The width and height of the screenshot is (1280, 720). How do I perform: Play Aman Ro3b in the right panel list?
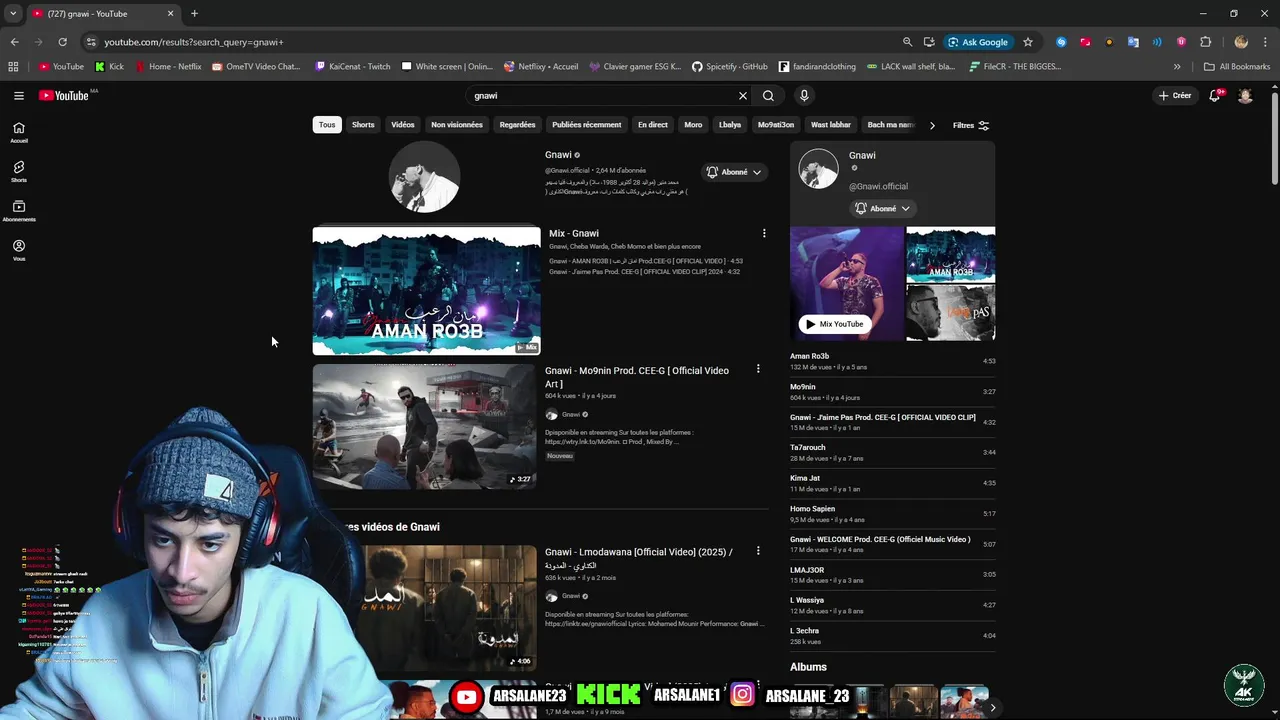tap(892, 361)
